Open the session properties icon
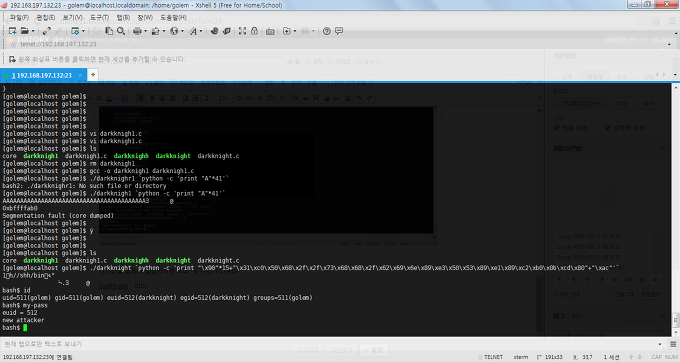This screenshot has width=680, height=362. click(x=75, y=31)
